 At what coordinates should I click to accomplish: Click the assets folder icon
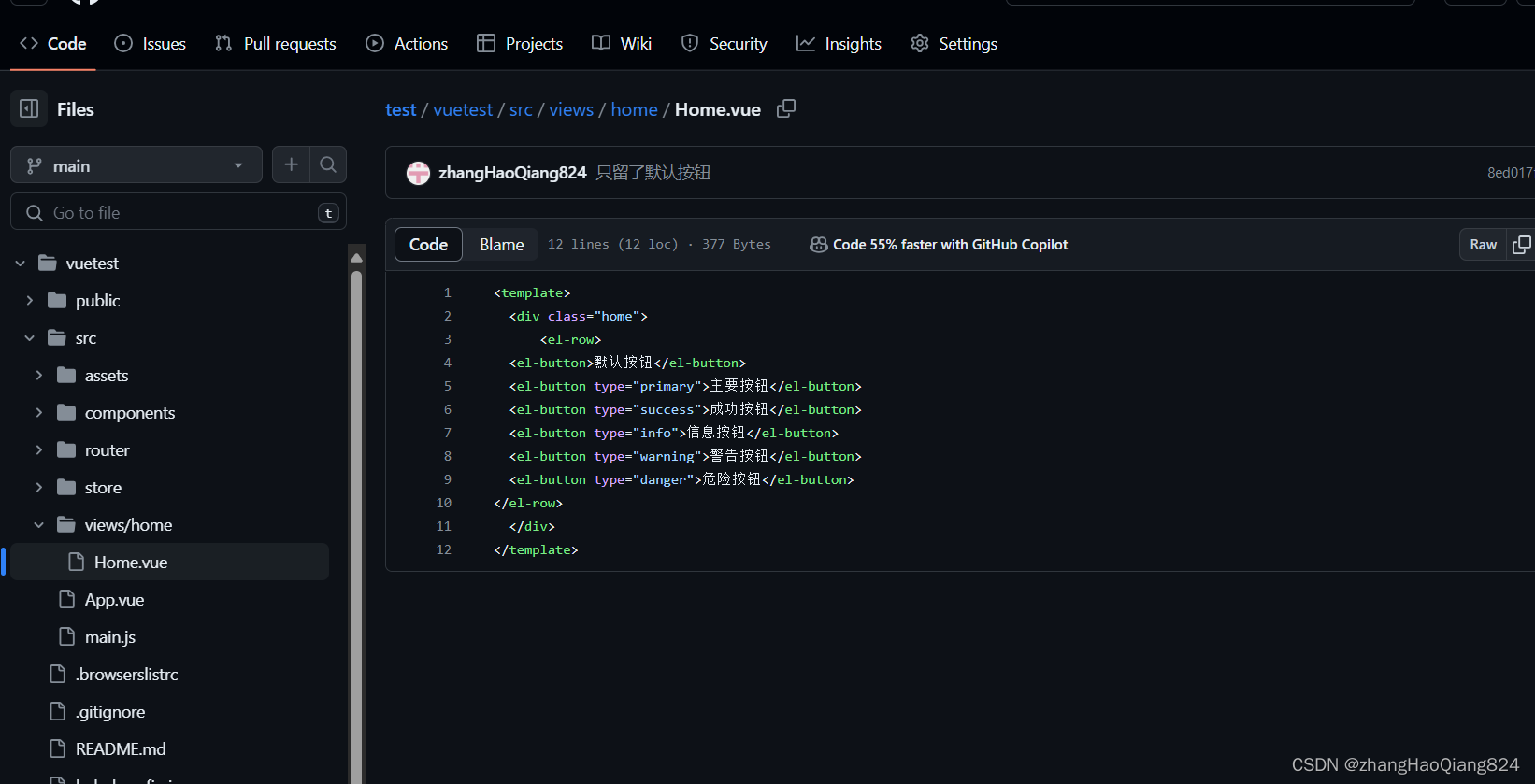[66, 375]
